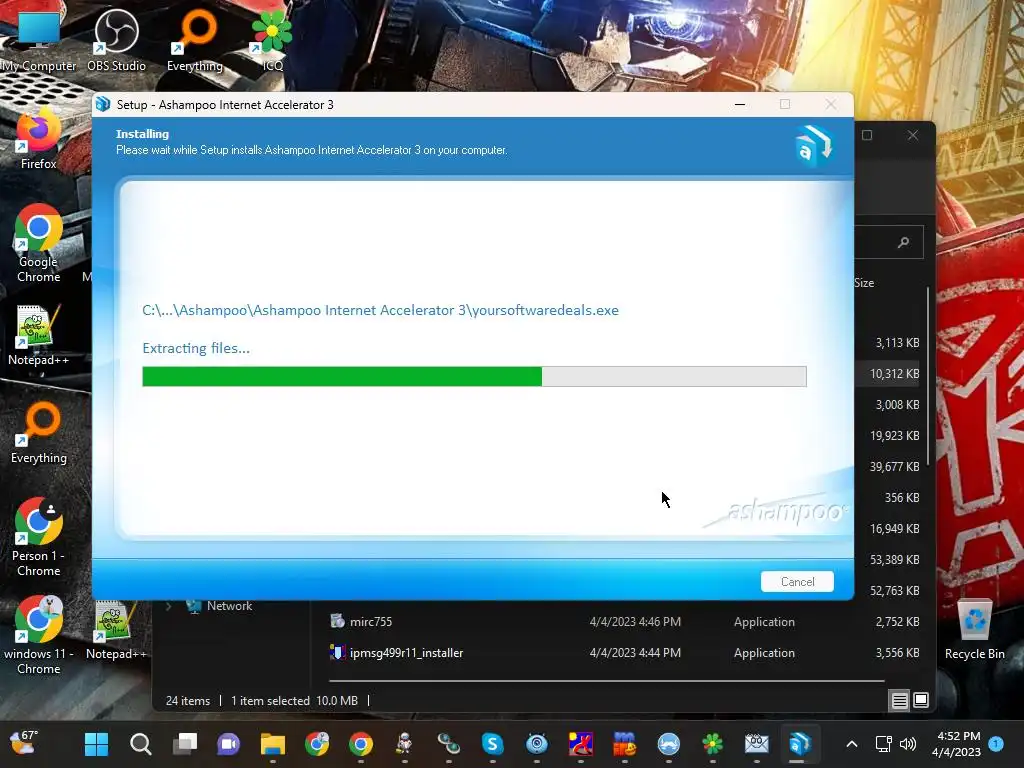Switch Explorer to details view
This screenshot has width=1024, height=768.
[899, 701]
